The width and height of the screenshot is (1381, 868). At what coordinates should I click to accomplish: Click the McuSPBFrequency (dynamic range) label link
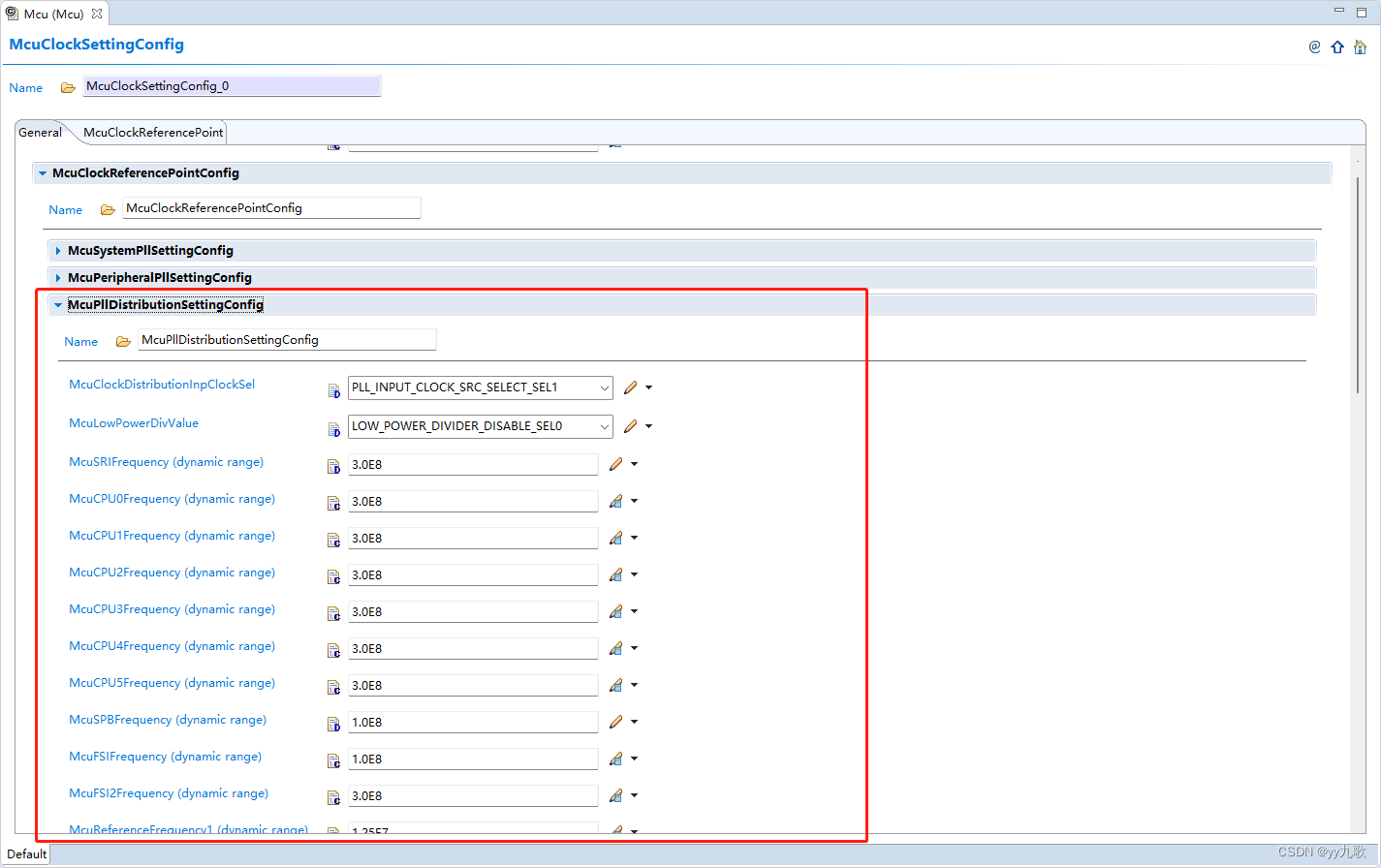pyautogui.click(x=168, y=720)
